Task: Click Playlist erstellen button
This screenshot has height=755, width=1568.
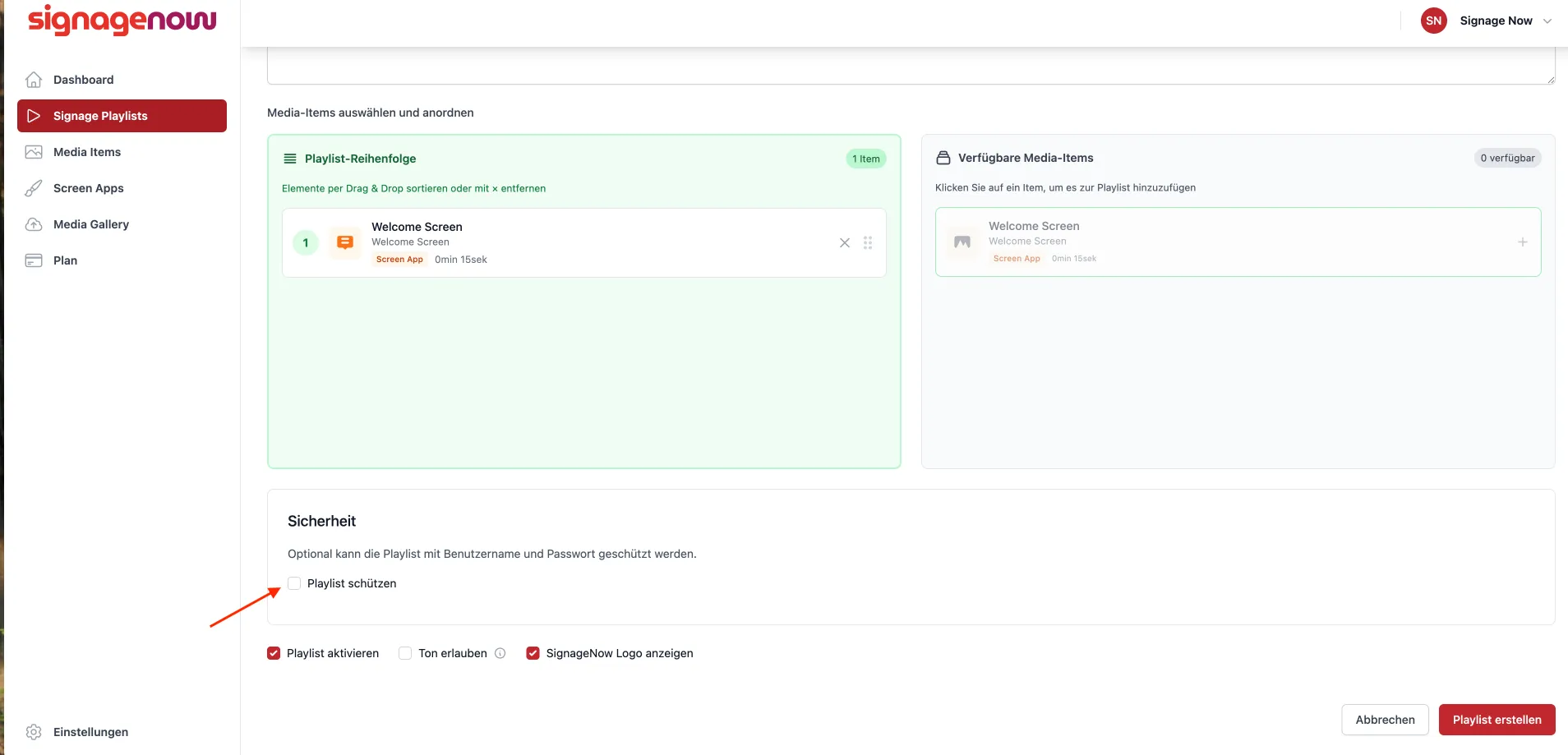Action: pyautogui.click(x=1497, y=720)
